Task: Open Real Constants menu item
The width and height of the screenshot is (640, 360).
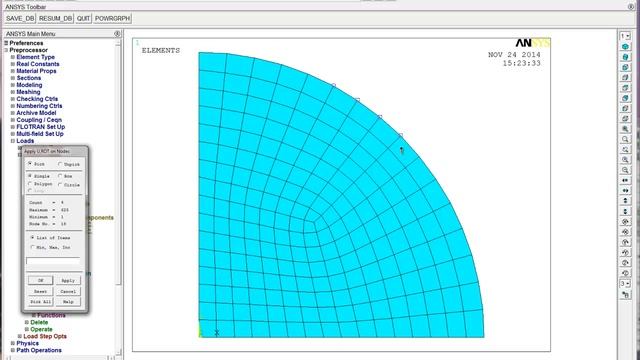Action: (38, 64)
